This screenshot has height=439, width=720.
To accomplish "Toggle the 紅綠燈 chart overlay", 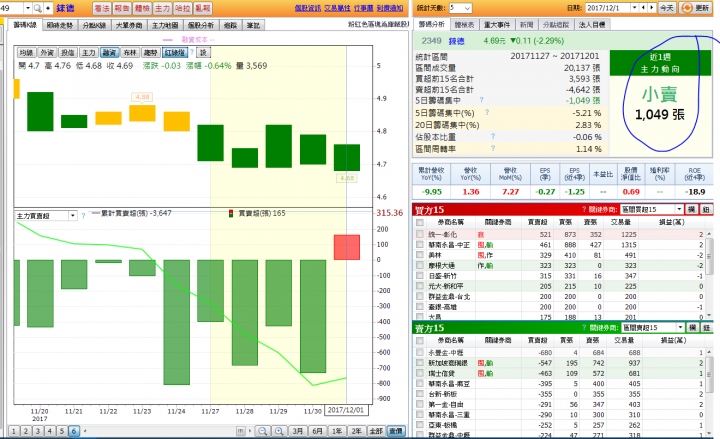I will [175, 53].
